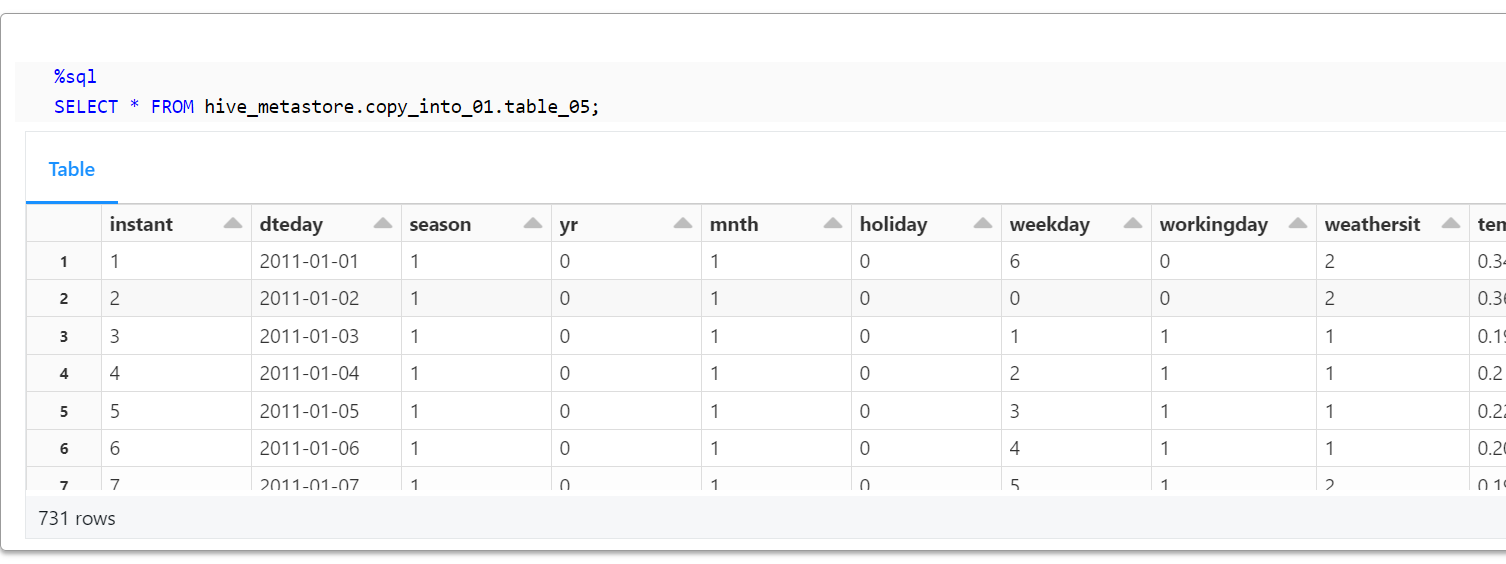Image resolution: width=1506 pixels, height=564 pixels.
Task: Click workingday column sort arrow
Action: pos(1298,224)
